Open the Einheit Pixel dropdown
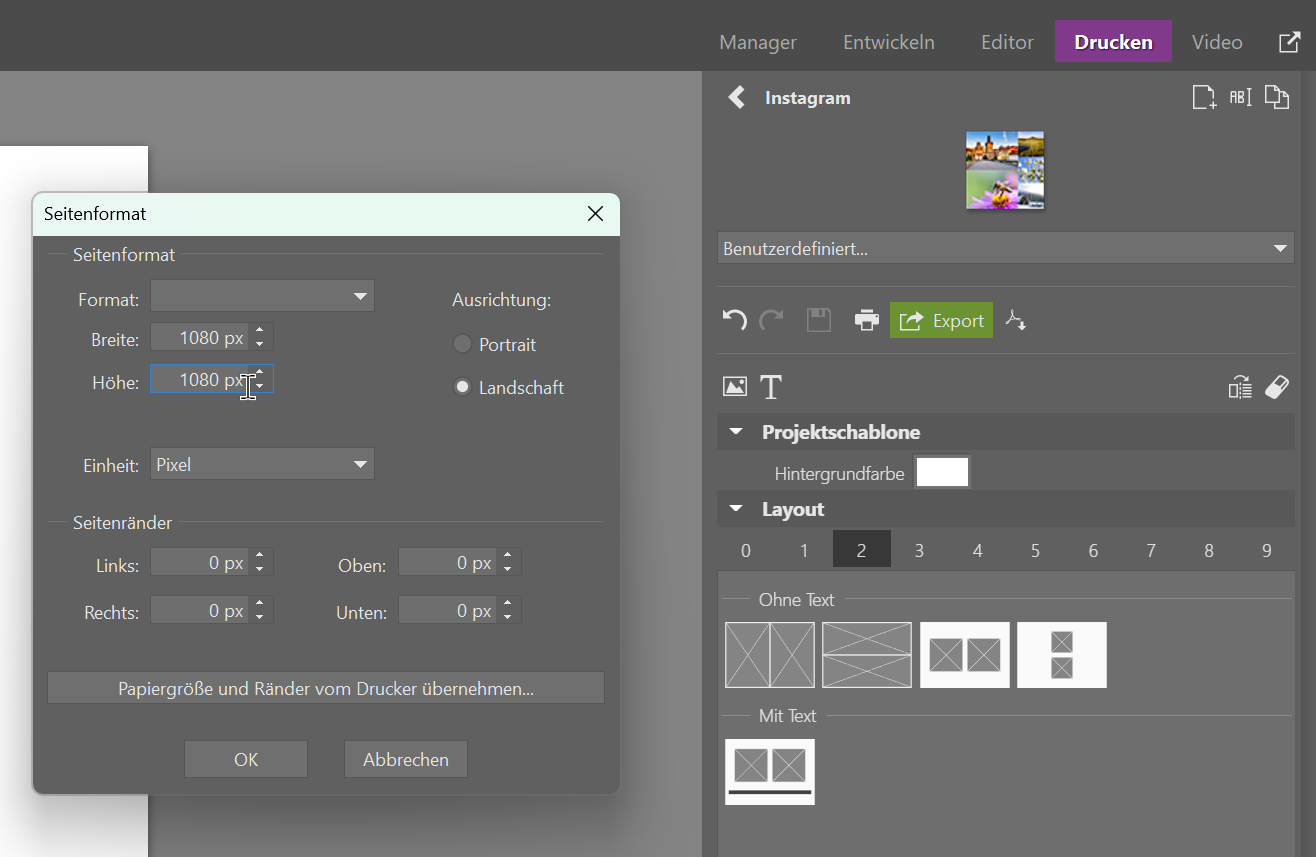This screenshot has width=1316, height=857. (262, 464)
